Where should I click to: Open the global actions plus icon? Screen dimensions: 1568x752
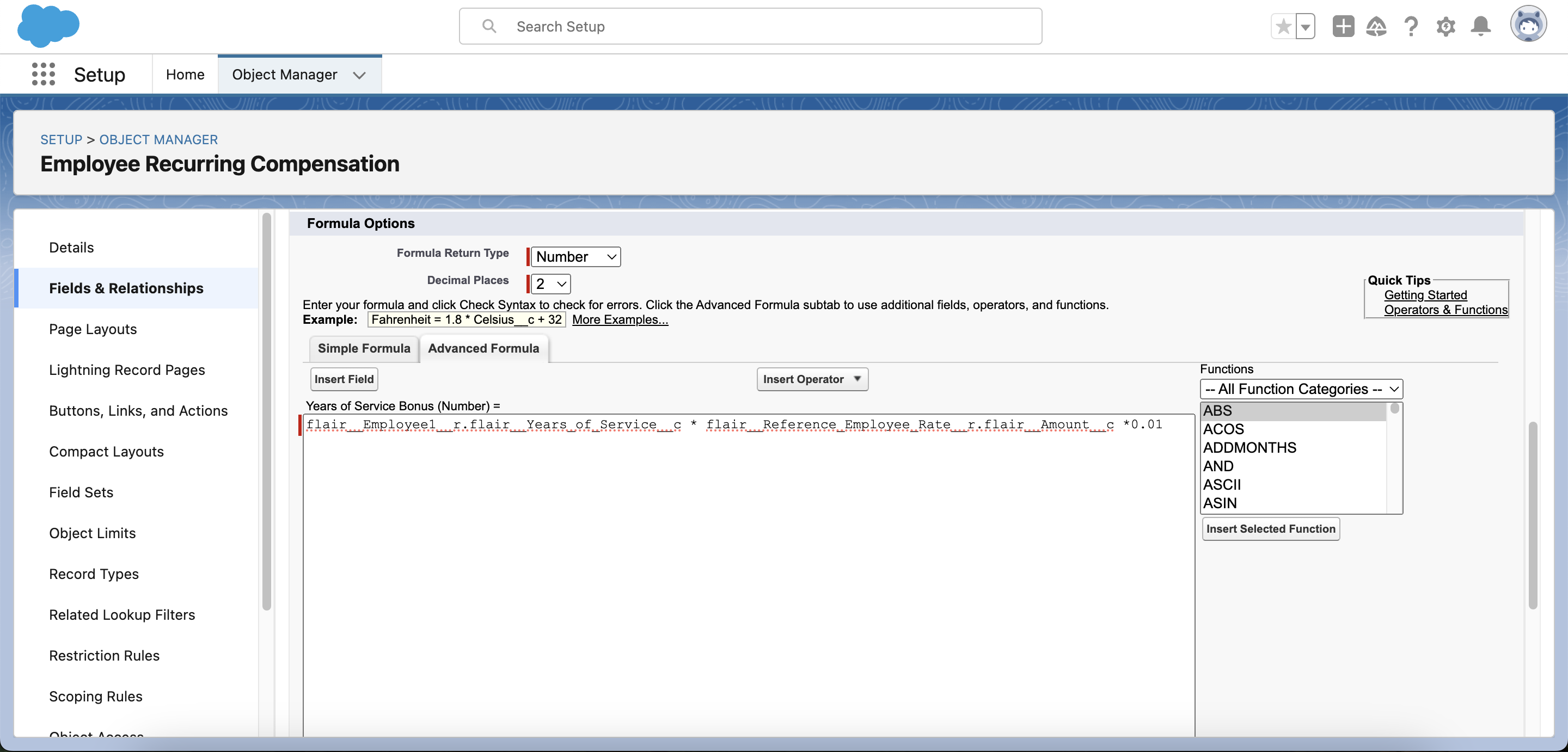point(1343,27)
